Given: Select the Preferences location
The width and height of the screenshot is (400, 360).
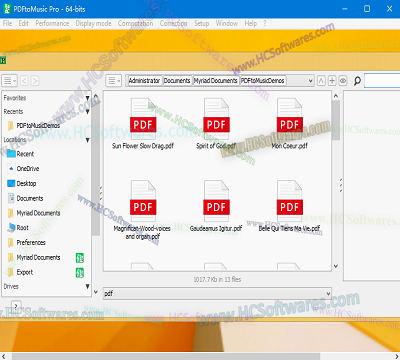Looking at the screenshot, I should point(27,243).
